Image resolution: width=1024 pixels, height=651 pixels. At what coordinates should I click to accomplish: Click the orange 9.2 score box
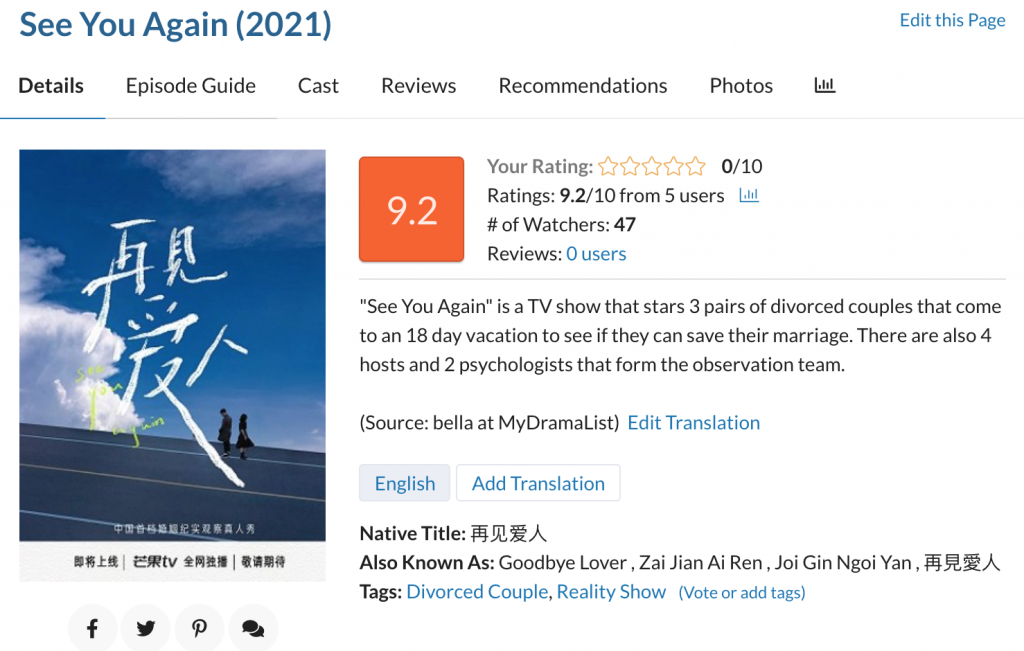(x=411, y=209)
